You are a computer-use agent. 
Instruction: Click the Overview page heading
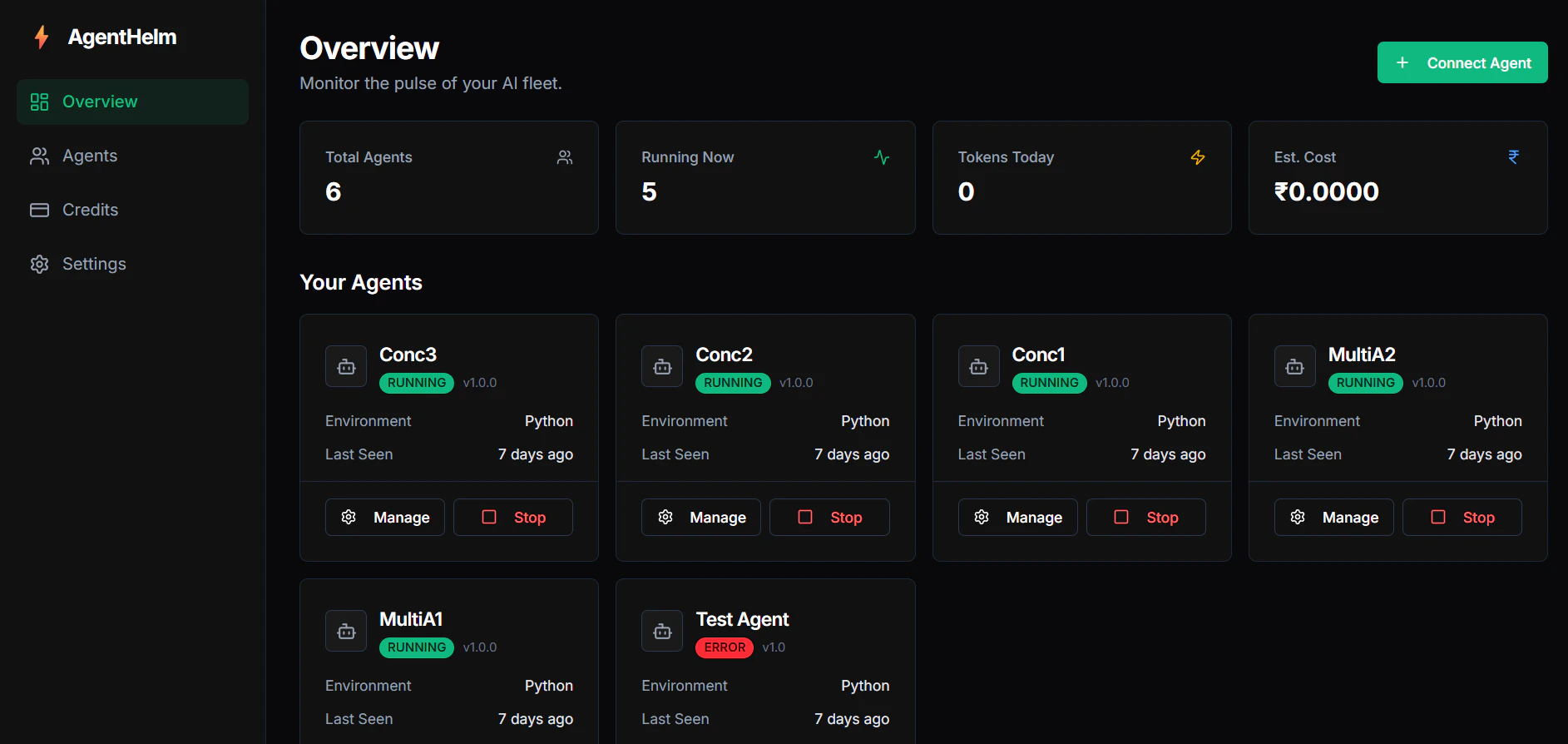369,48
